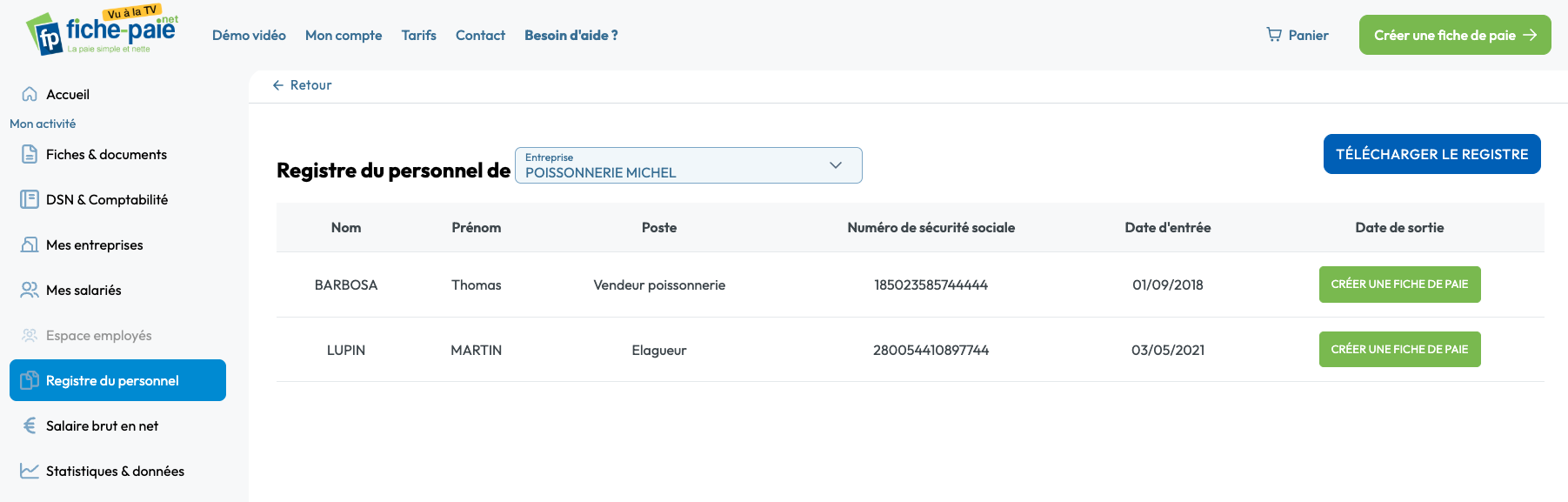1568x502 pixels.
Task: Select the Mes entreprises building icon
Action: pyautogui.click(x=30, y=244)
